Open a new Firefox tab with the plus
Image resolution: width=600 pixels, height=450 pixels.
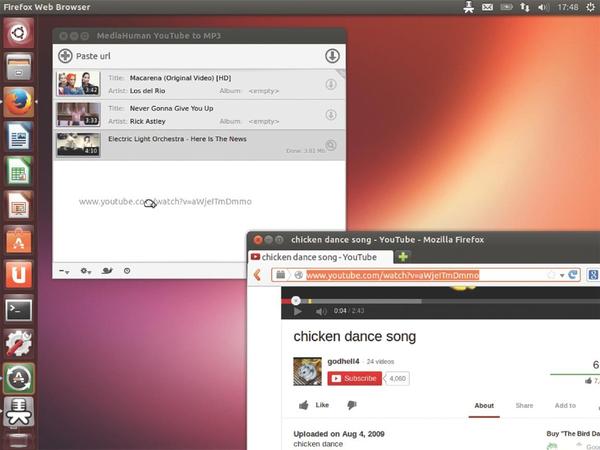point(403,256)
